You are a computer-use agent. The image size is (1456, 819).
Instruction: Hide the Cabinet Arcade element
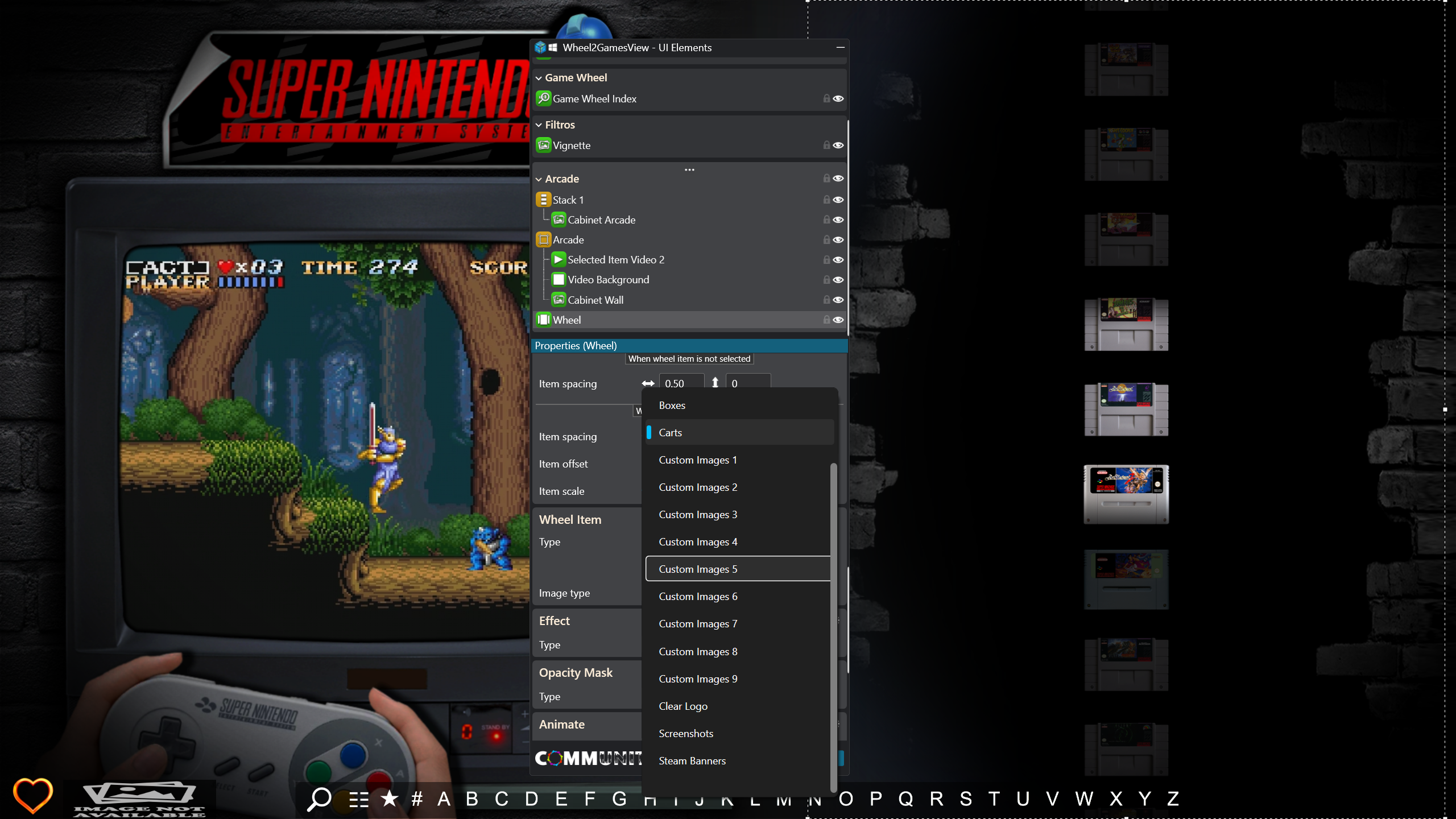pos(838,220)
